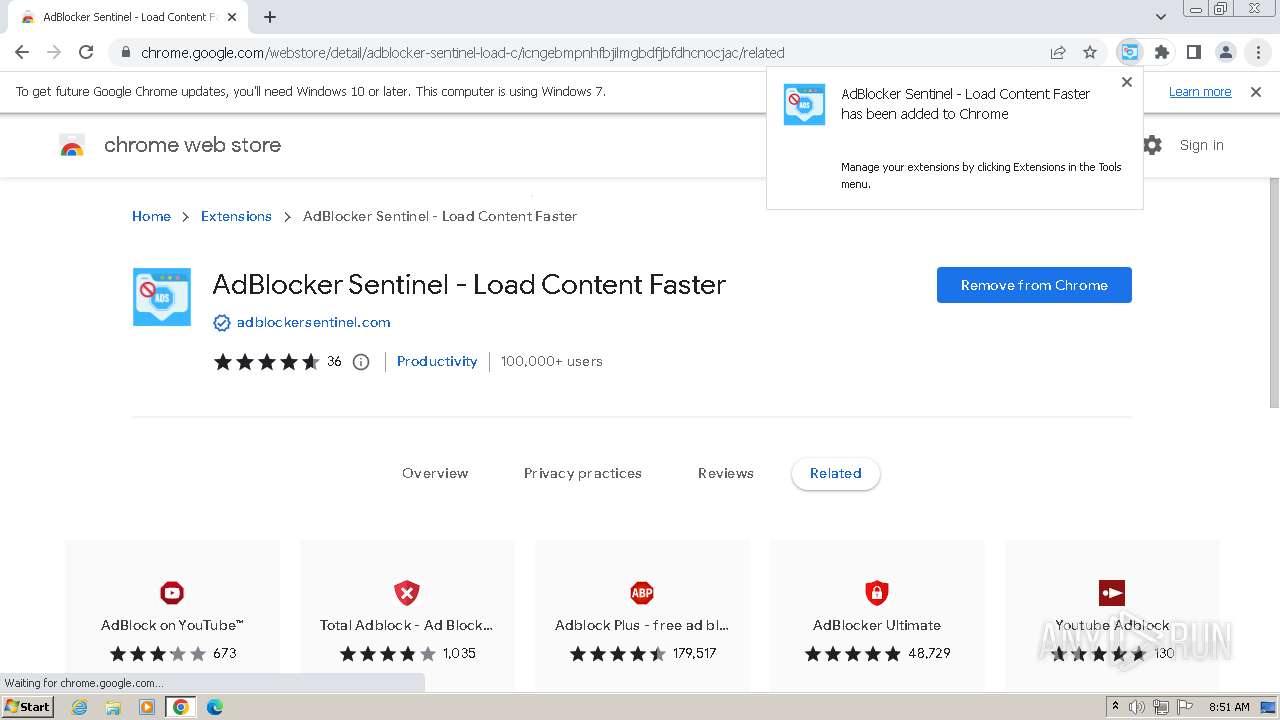The image size is (1280, 720).
Task: Open web store settings gear
Action: click(x=1152, y=145)
